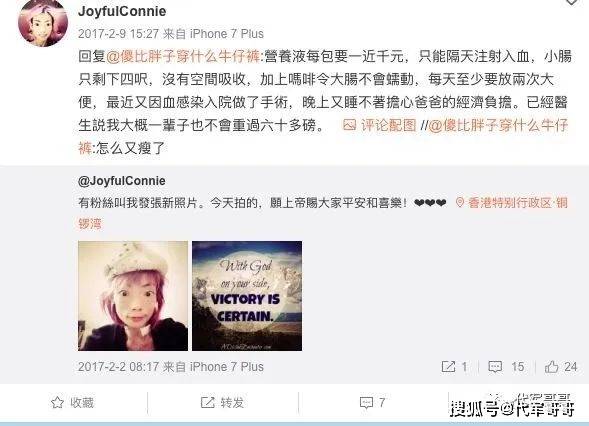Like the original post with thumbs-up 24
The width and height of the screenshot is (589, 426).
click(551, 366)
